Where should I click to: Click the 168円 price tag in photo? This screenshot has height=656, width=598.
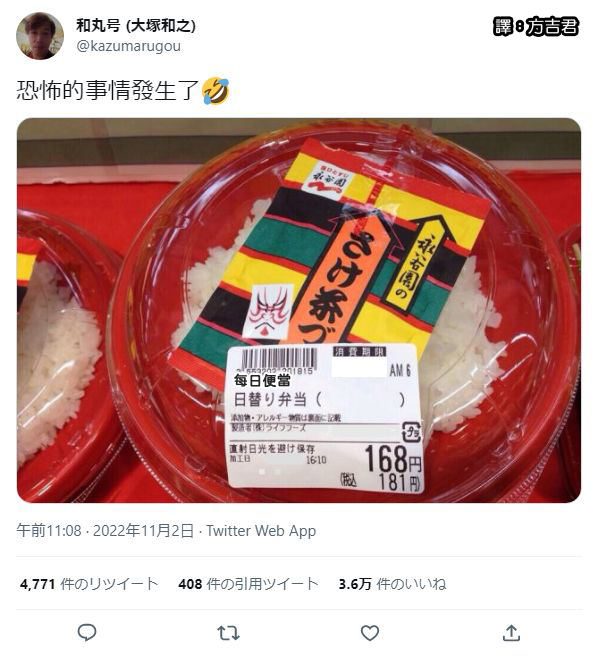tap(393, 459)
